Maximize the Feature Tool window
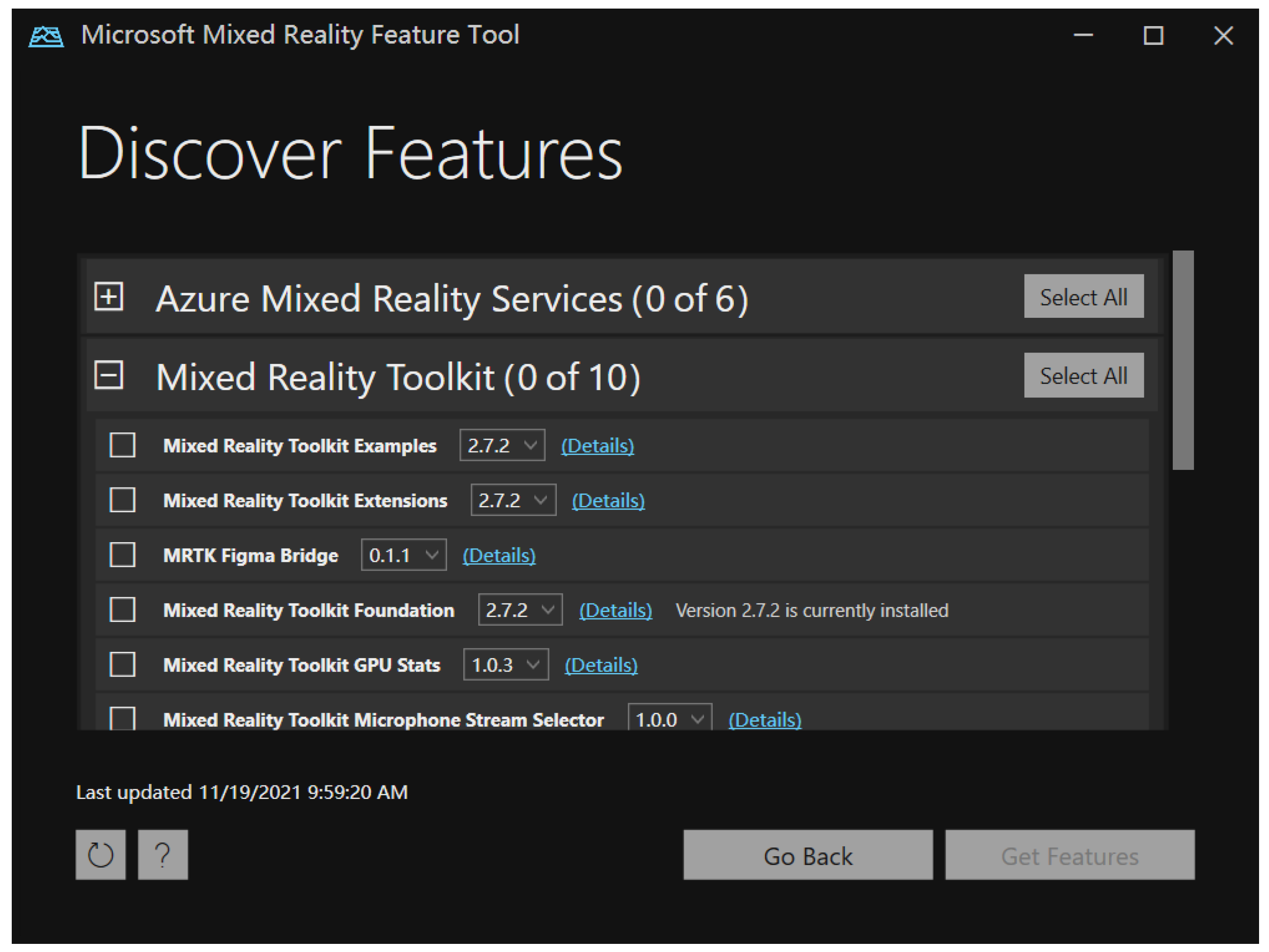The width and height of the screenshot is (1269, 952). point(1153,36)
